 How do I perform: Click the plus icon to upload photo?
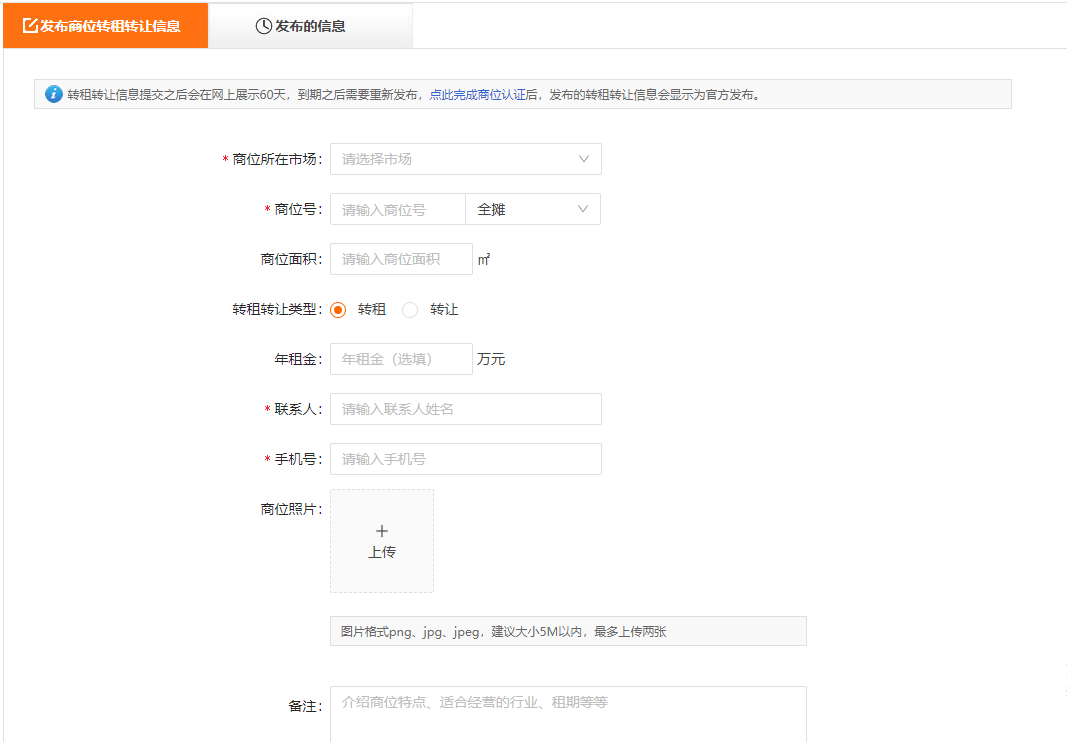click(382, 531)
